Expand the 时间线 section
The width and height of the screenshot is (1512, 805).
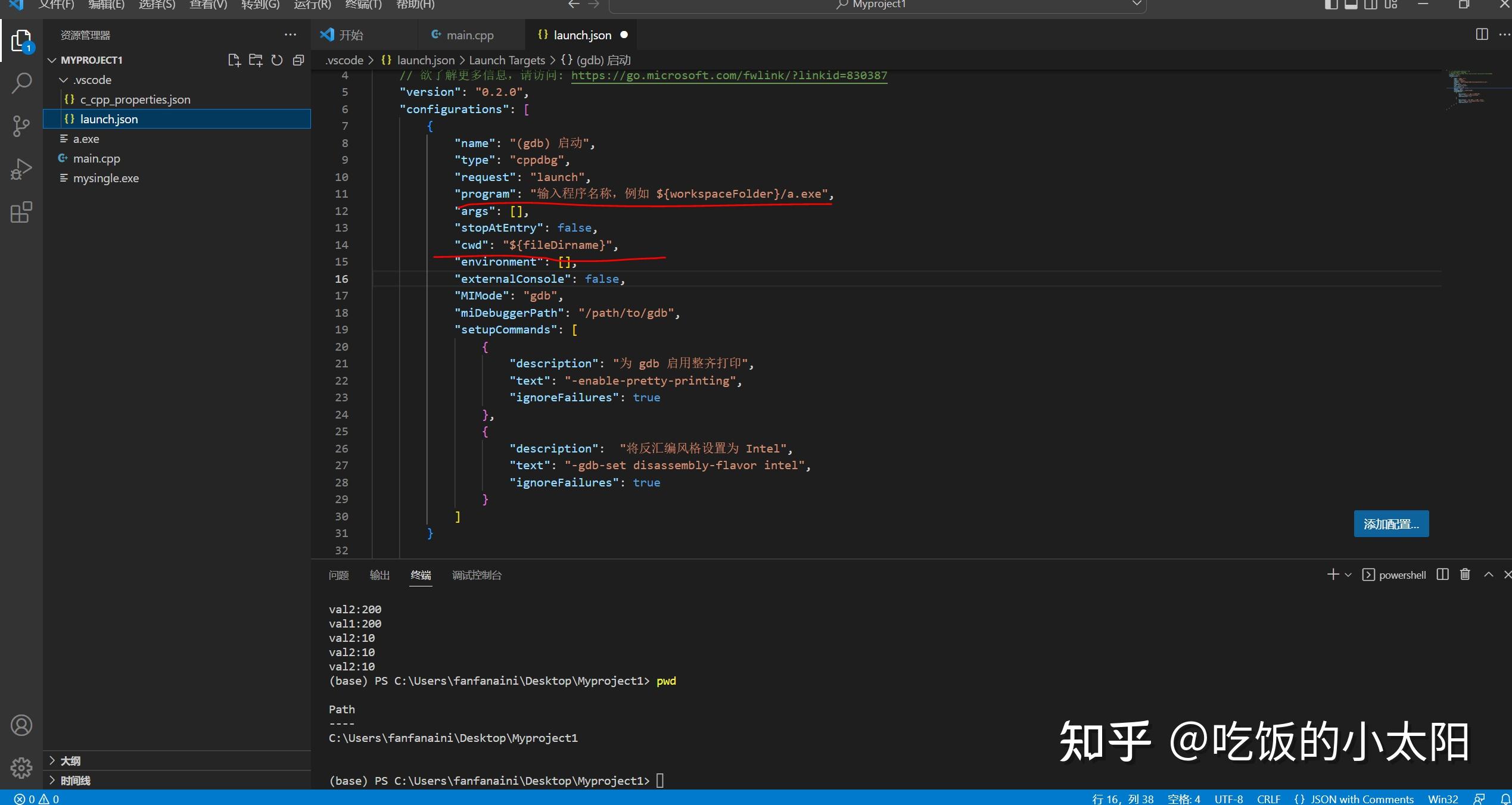(76, 780)
